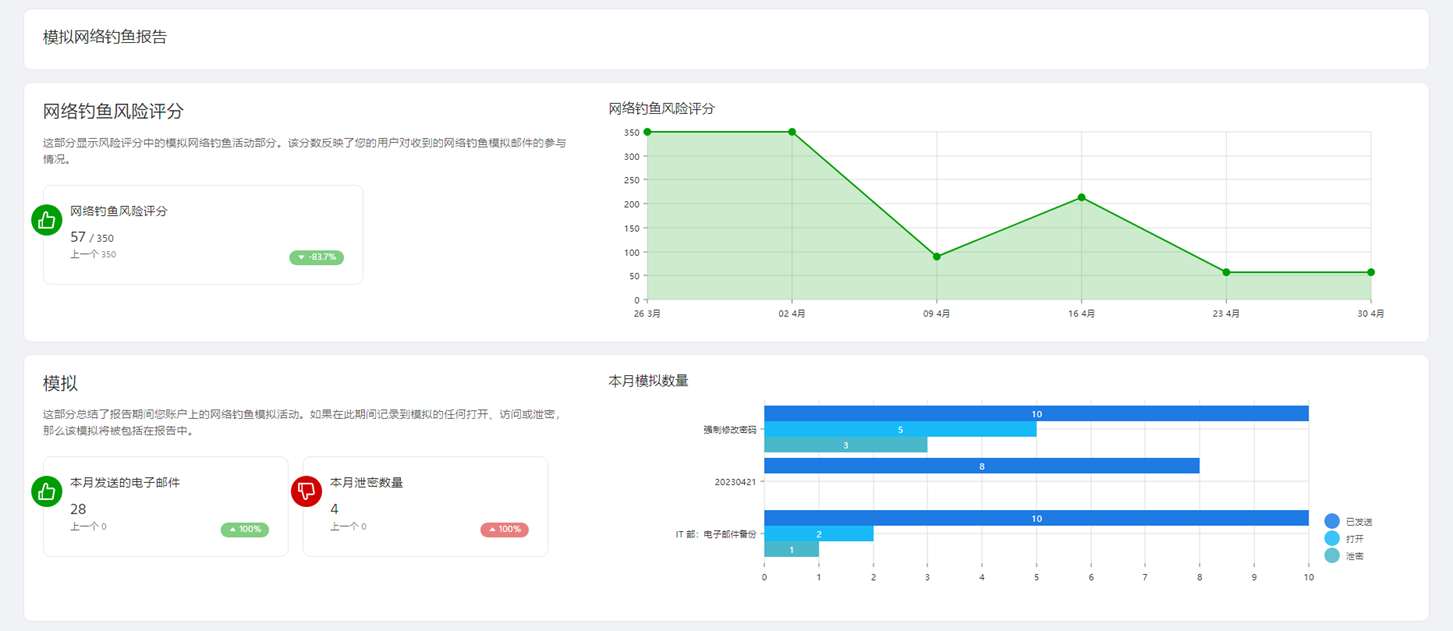Click the IT 部 opened bar showing 2

coord(818,534)
